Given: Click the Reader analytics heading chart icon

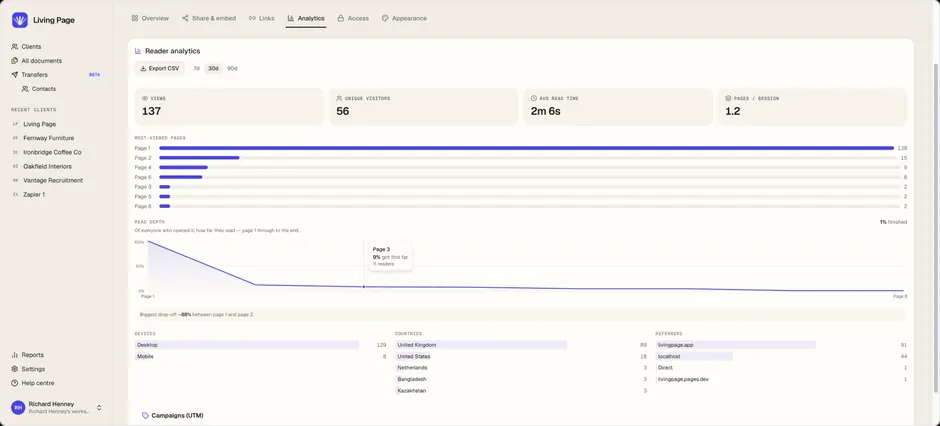Looking at the screenshot, I should 138,52.
